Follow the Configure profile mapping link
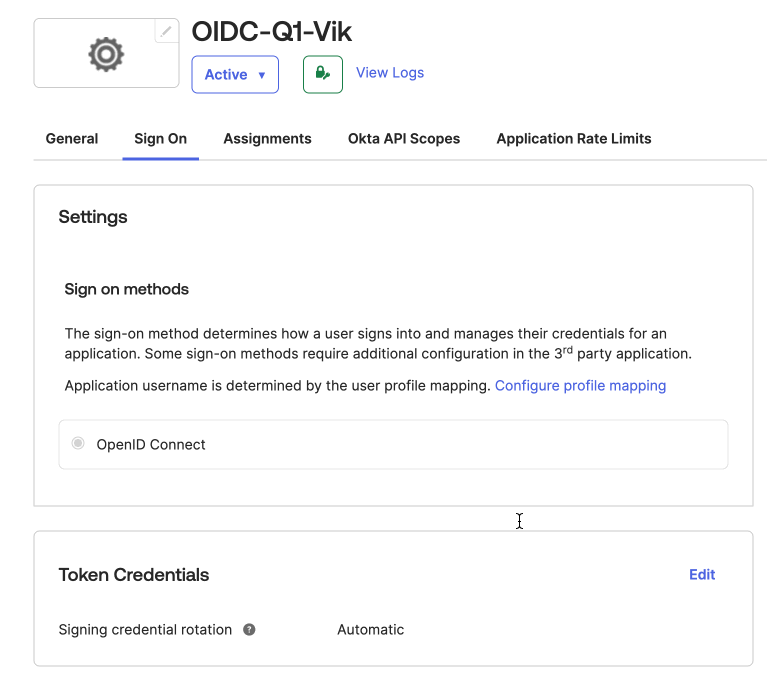Viewport: 767px width, 685px height. pos(580,385)
